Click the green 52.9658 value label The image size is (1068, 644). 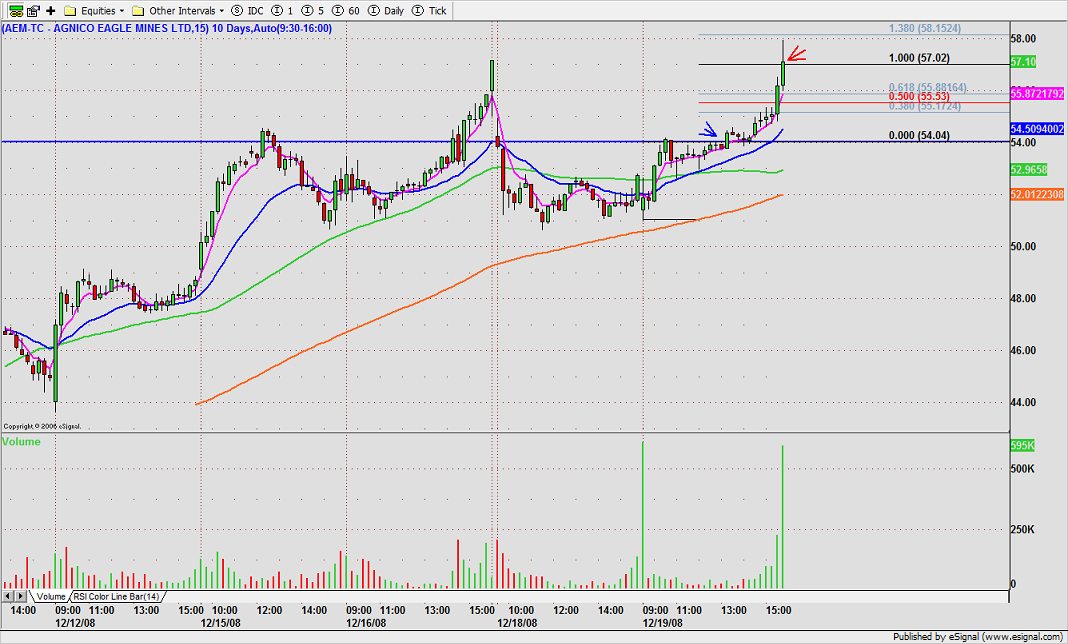pos(1028,169)
